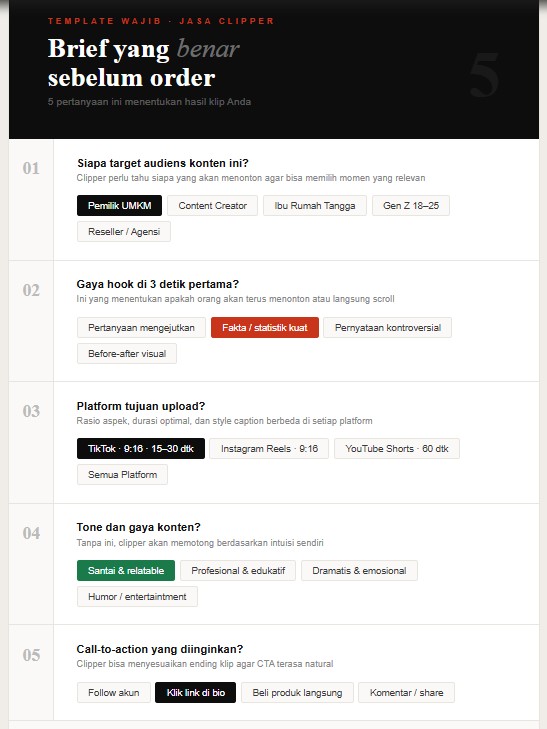This screenshot has height=729, width=547.
Task: Click the green Santai & relatable chip
Action: coord(126,570)
